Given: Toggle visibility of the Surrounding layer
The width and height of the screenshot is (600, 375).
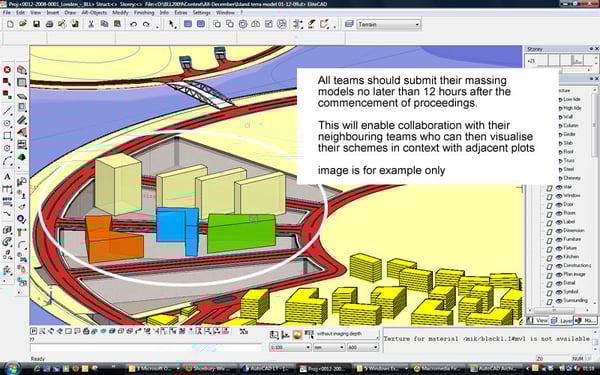Looking at the screenshot, I should pos(559,301).
